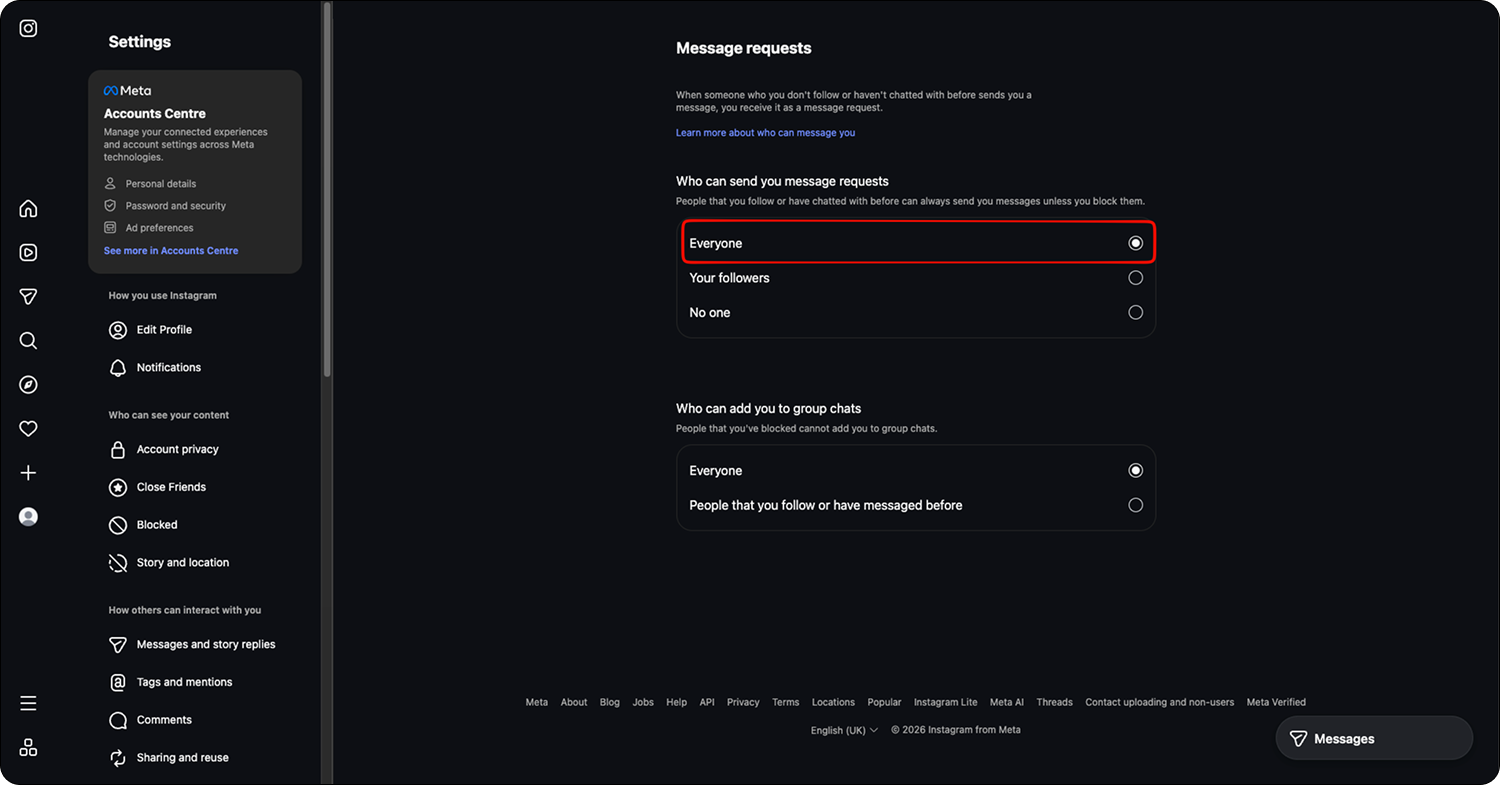Open the Reels icon in sidebar
1500x785 pixels.
pos(28,253)
